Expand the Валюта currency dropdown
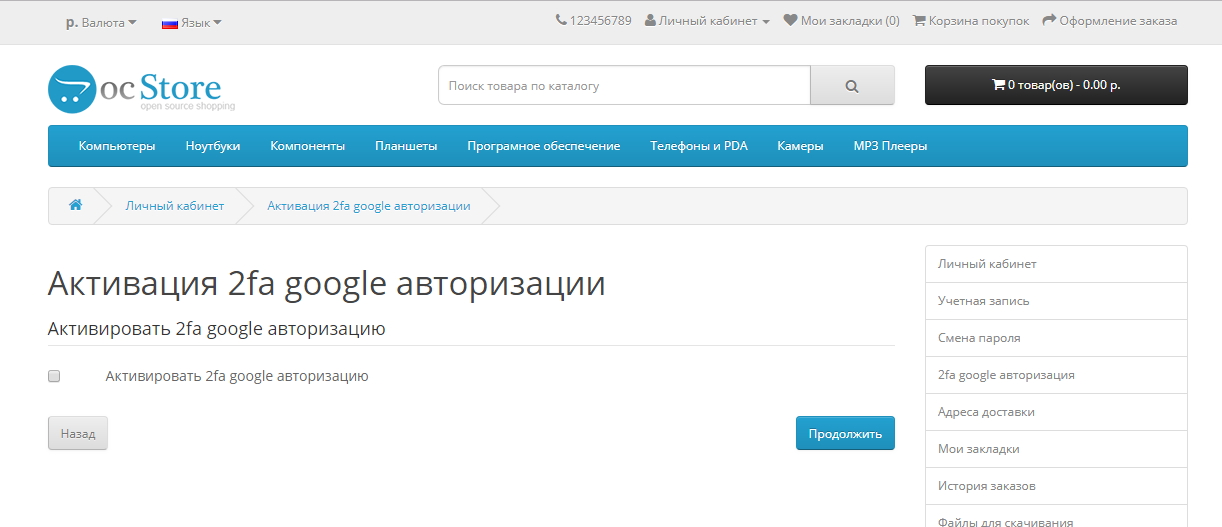The image size is (1222, 527). click(x=101, y=22)
